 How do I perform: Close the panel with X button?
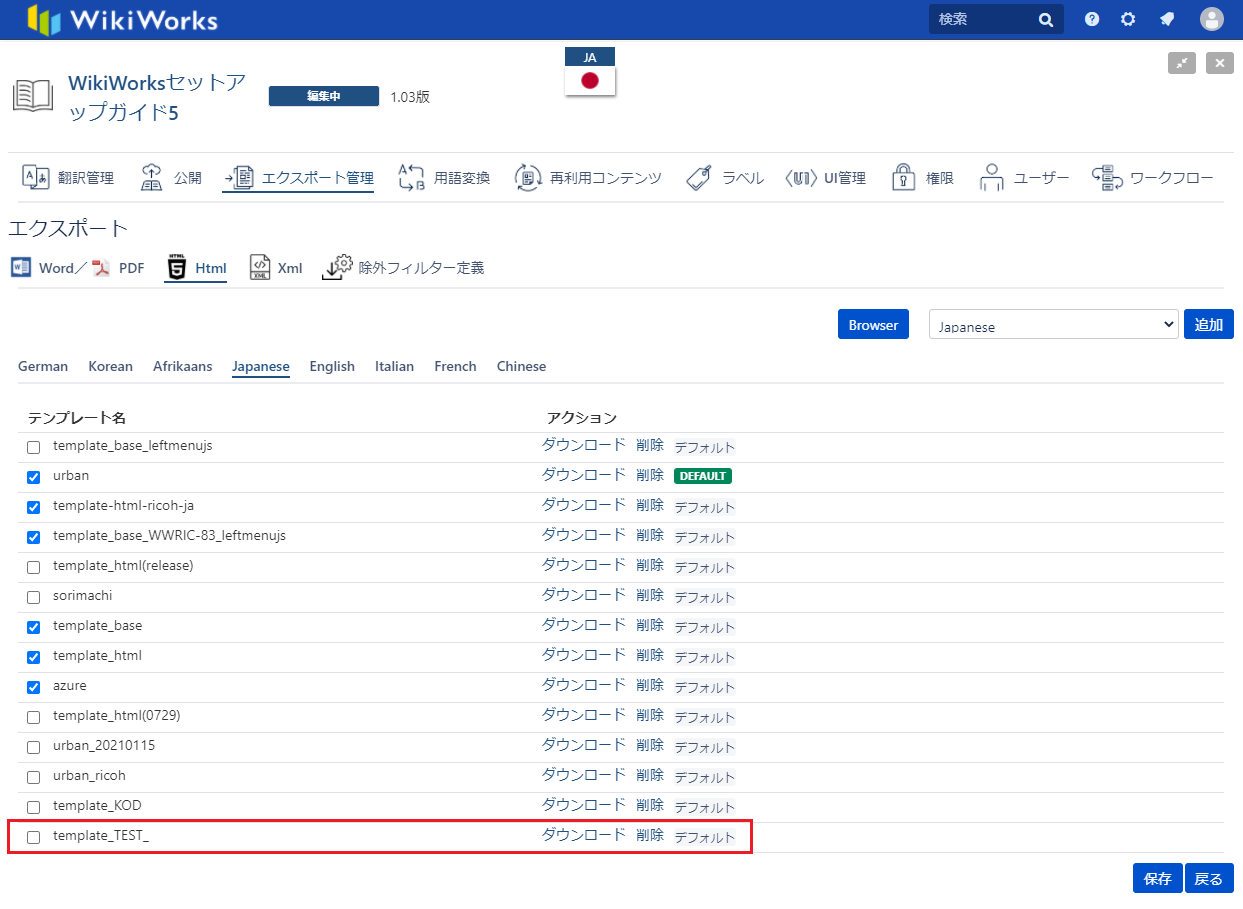tap(1219, 63)
